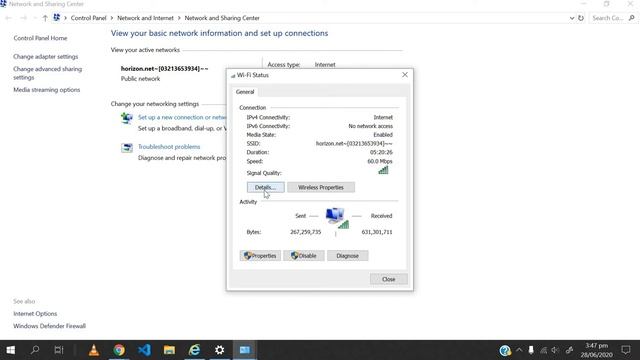Open the address bar history dropdown
Image resolution: width=640 pixels, height=360 pixels.
coord(571,18)
